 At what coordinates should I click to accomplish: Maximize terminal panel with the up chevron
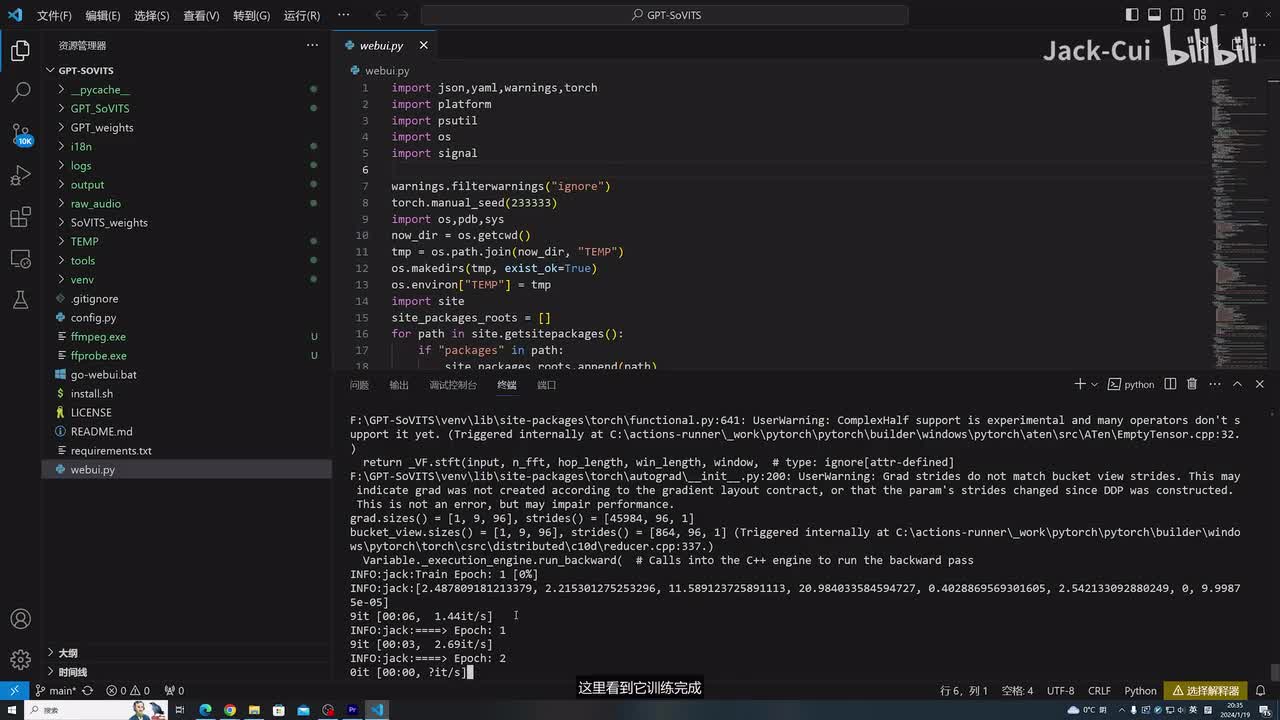coord(1237,384)
